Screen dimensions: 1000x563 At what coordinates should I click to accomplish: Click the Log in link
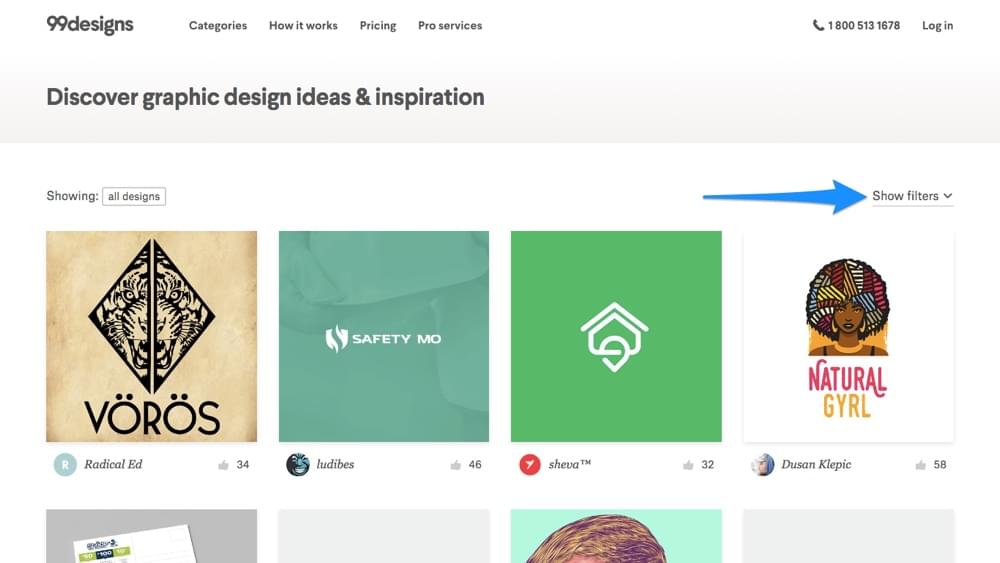pos(937,26)
